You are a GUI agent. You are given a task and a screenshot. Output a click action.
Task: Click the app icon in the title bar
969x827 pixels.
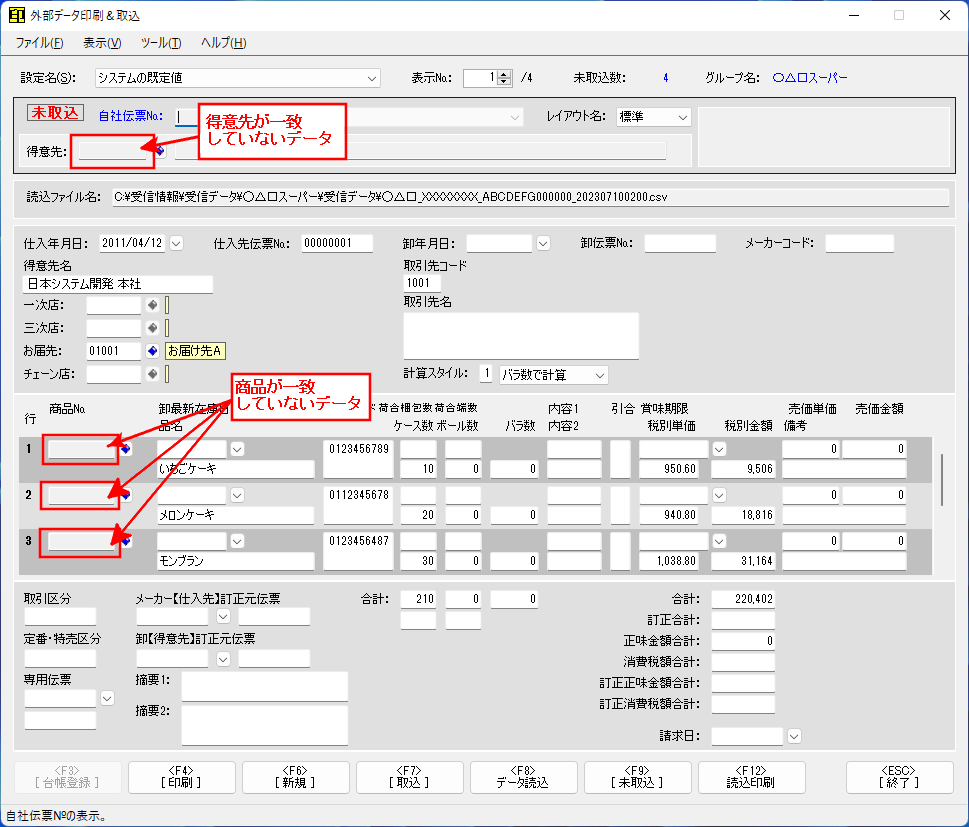pyautogui.click(x=17, y=15)
